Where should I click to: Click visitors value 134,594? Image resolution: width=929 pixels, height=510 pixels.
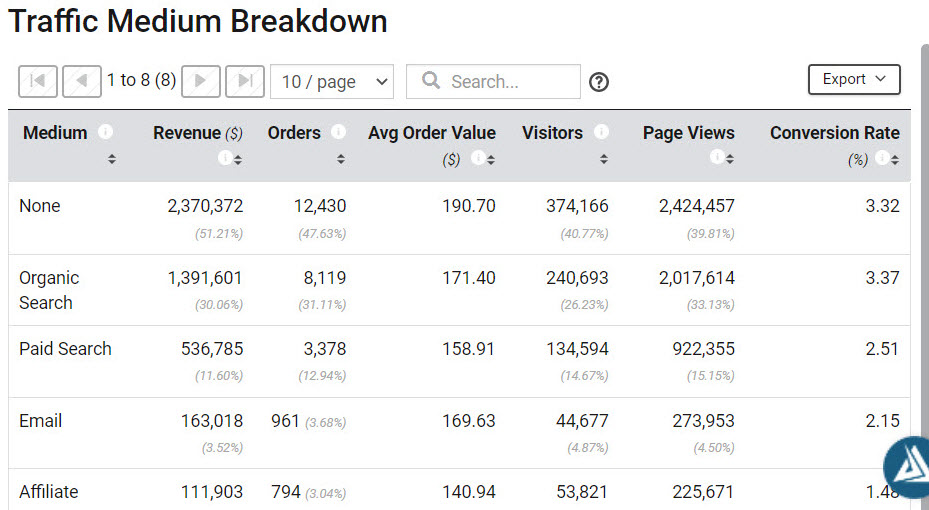(x=577, y=348)
